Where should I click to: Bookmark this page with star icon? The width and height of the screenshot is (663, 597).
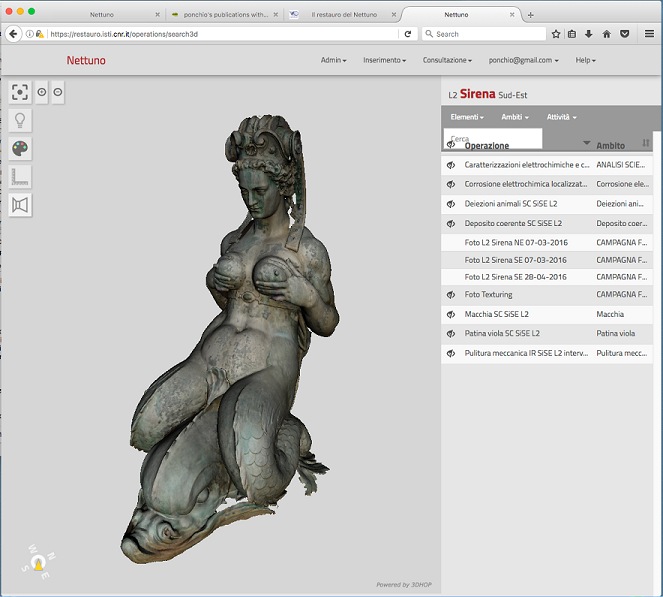pyautogui.click(x=556, y=34)
